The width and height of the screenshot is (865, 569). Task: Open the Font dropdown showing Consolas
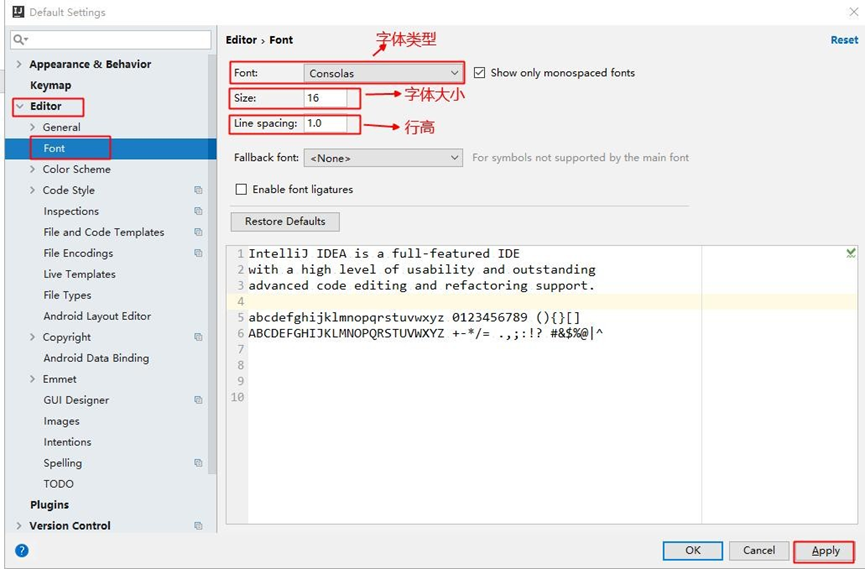(x=383, y=73)
